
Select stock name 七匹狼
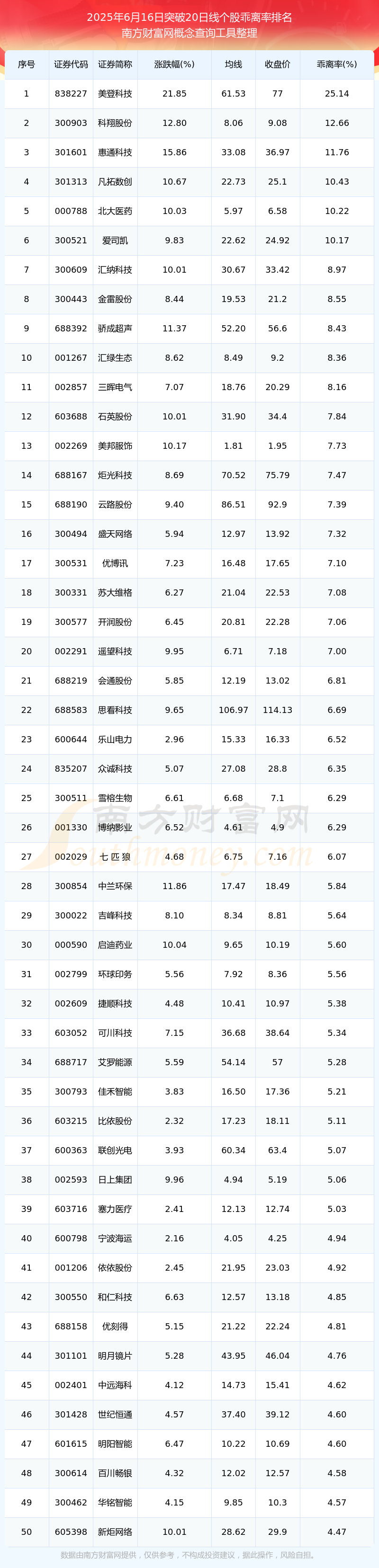pos(115,857)
